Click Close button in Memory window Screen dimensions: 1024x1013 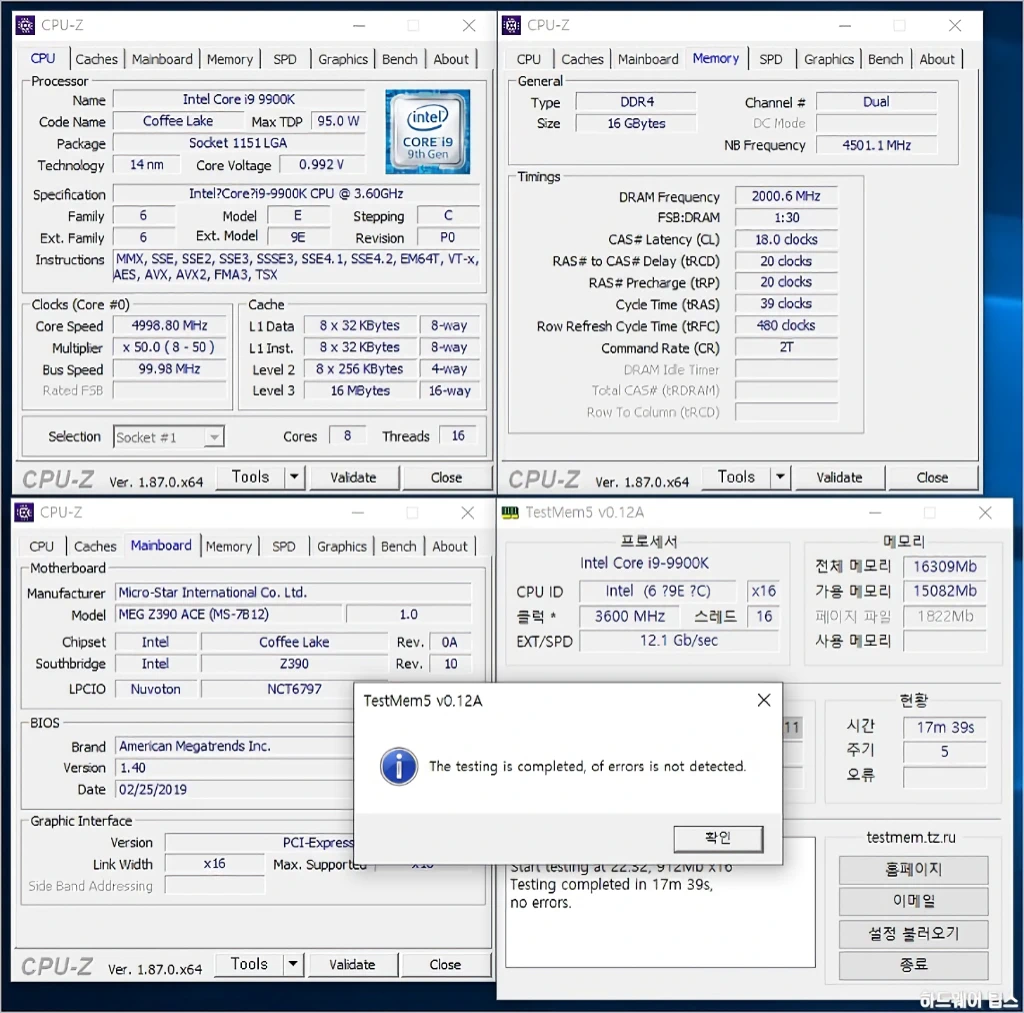pos(932,477)
